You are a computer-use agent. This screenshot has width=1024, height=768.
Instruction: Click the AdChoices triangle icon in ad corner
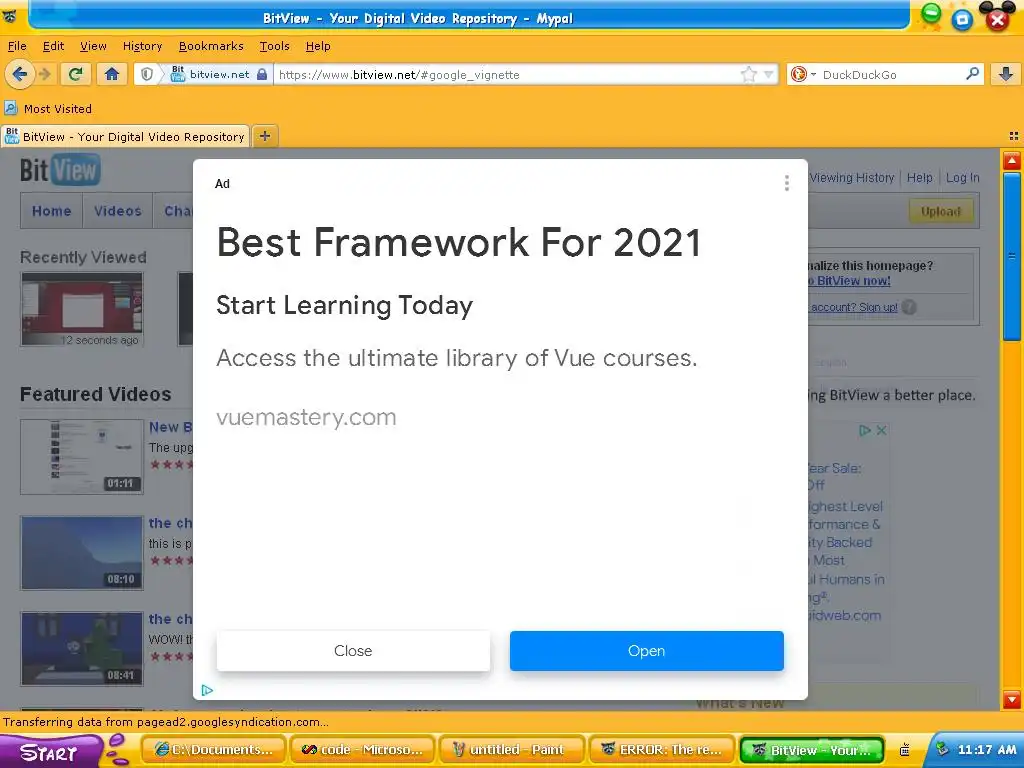pos(207,690)
